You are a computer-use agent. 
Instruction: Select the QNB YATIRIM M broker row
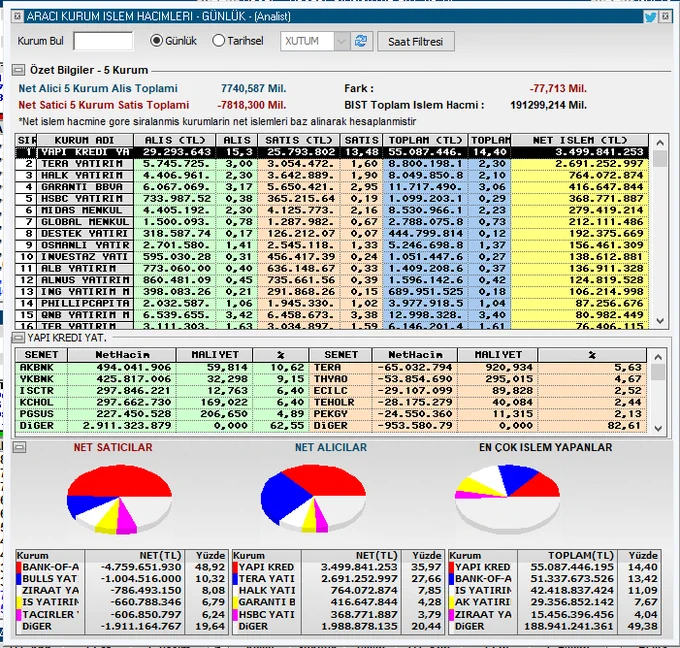click(x=332, y=315)
